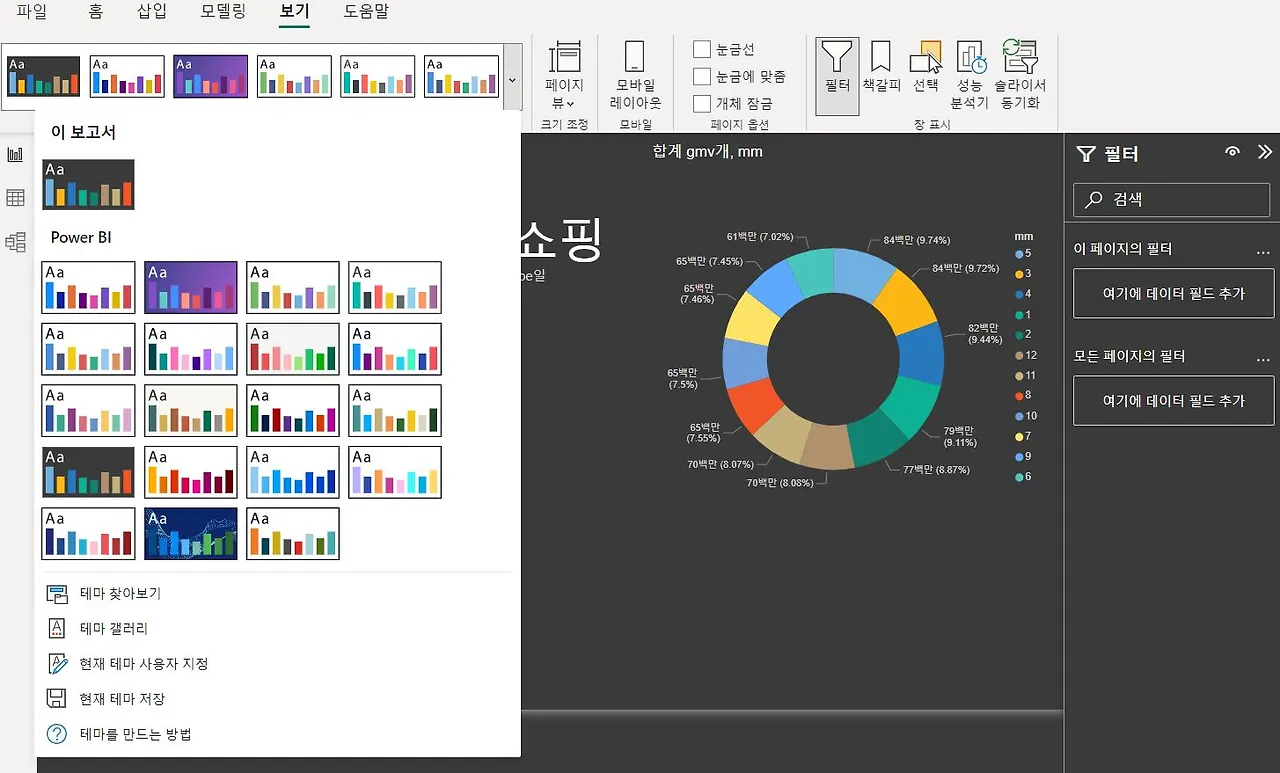Open the 도움말 tab
Image resolution: width=1280 pixels, height=773 pixels.
point(366,12)
